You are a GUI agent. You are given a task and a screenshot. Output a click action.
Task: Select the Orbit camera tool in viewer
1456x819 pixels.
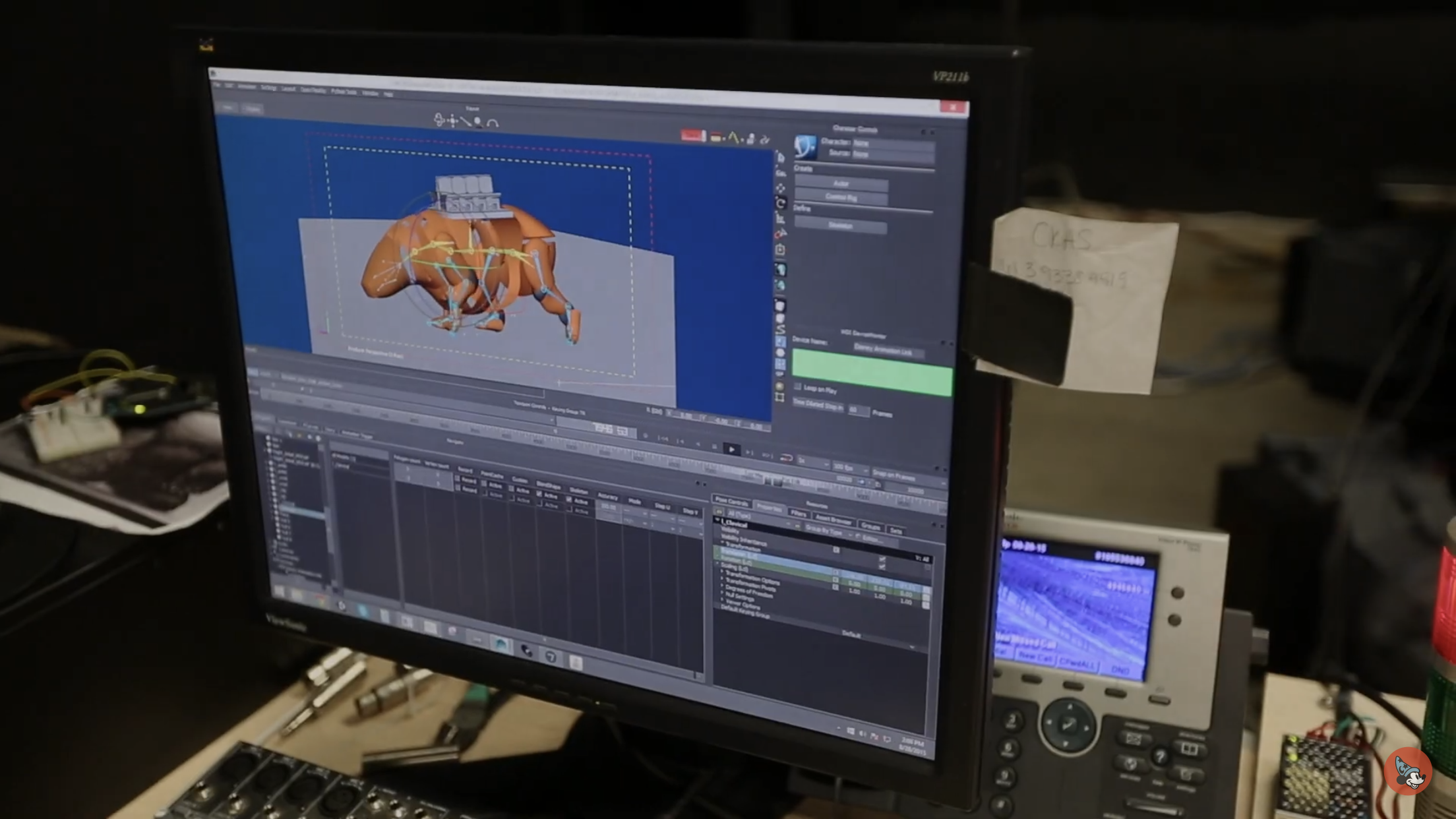pyautogui.click(x=440, y=119)
